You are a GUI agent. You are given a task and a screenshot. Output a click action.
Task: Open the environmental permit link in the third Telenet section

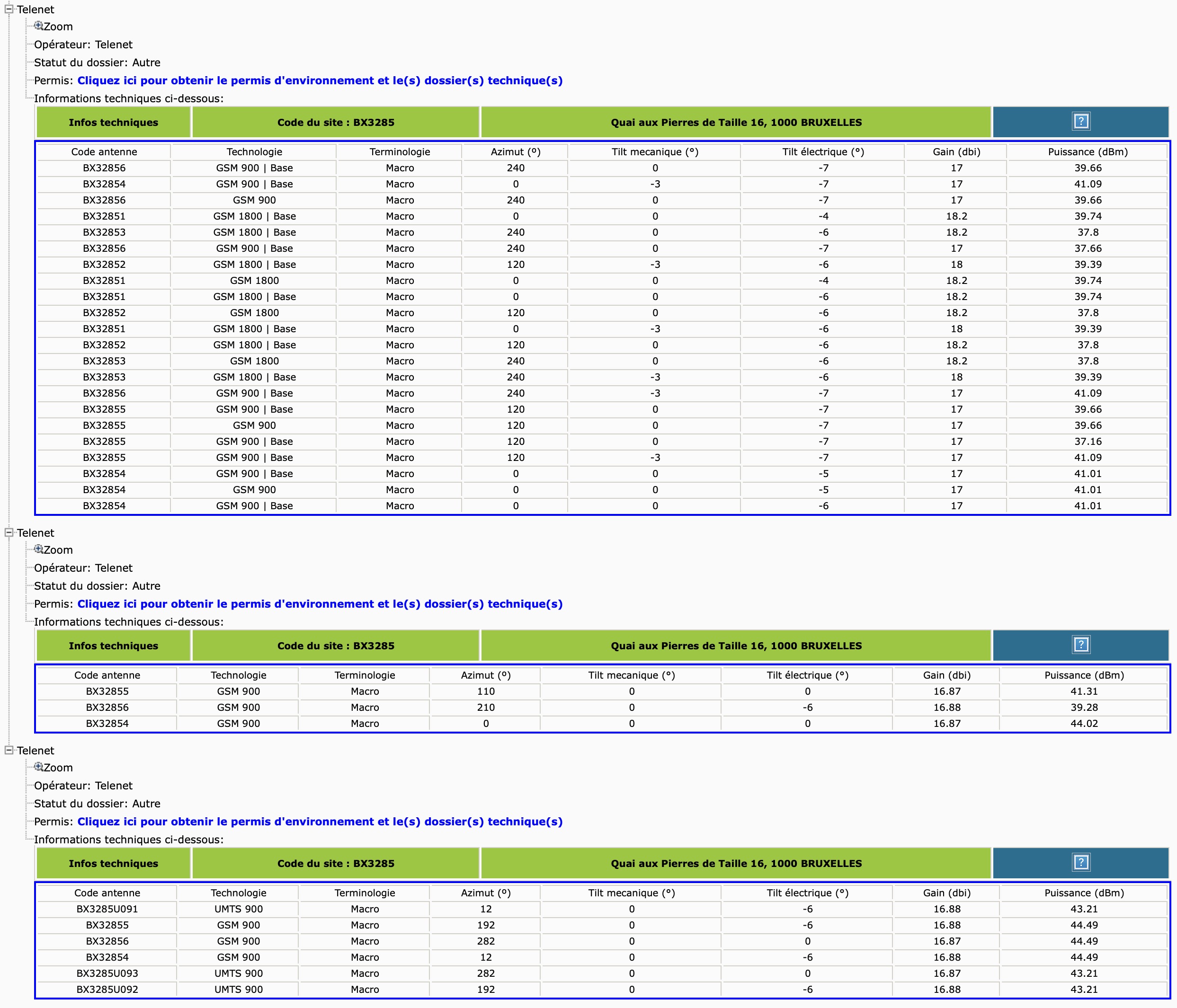320,822
